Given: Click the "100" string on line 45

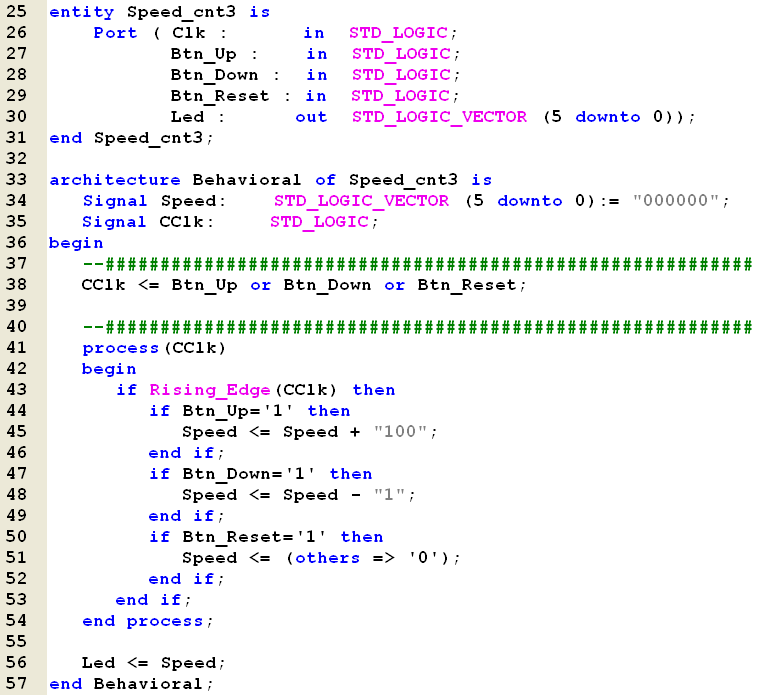Looking at the screenshot, I should (x=400, y=431).
